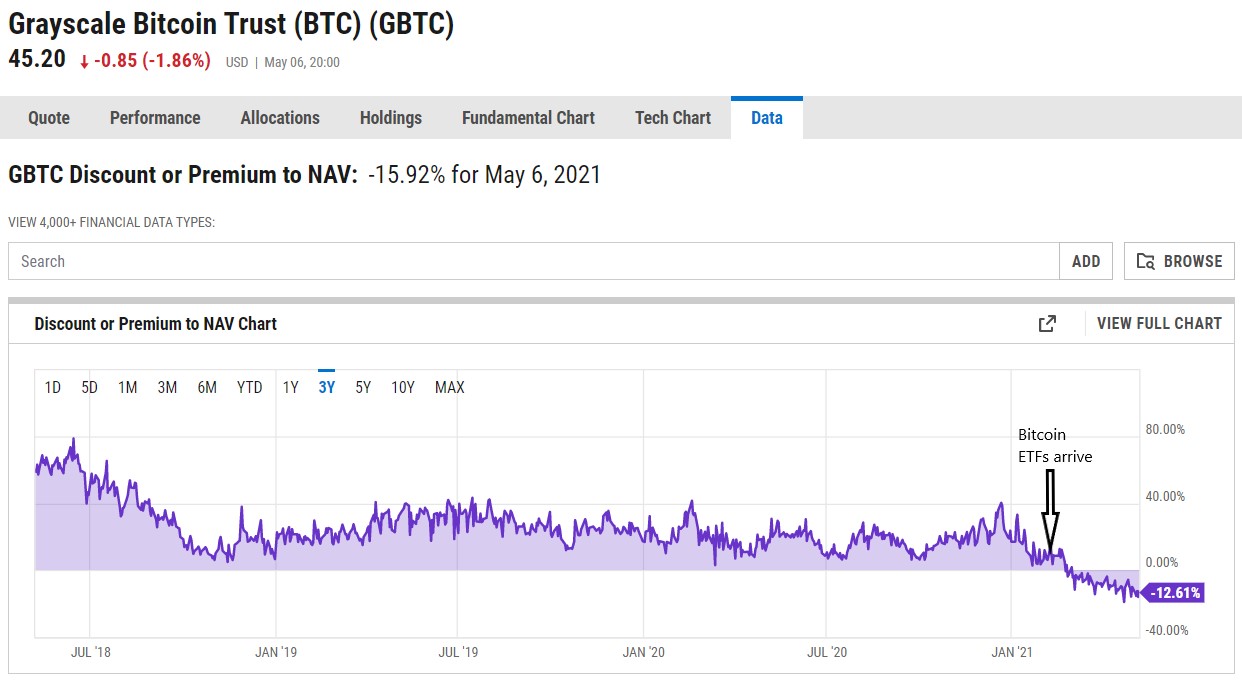Select the 1M time range
This screenshot has width=1242, height=683.
(x=127, y=387)
